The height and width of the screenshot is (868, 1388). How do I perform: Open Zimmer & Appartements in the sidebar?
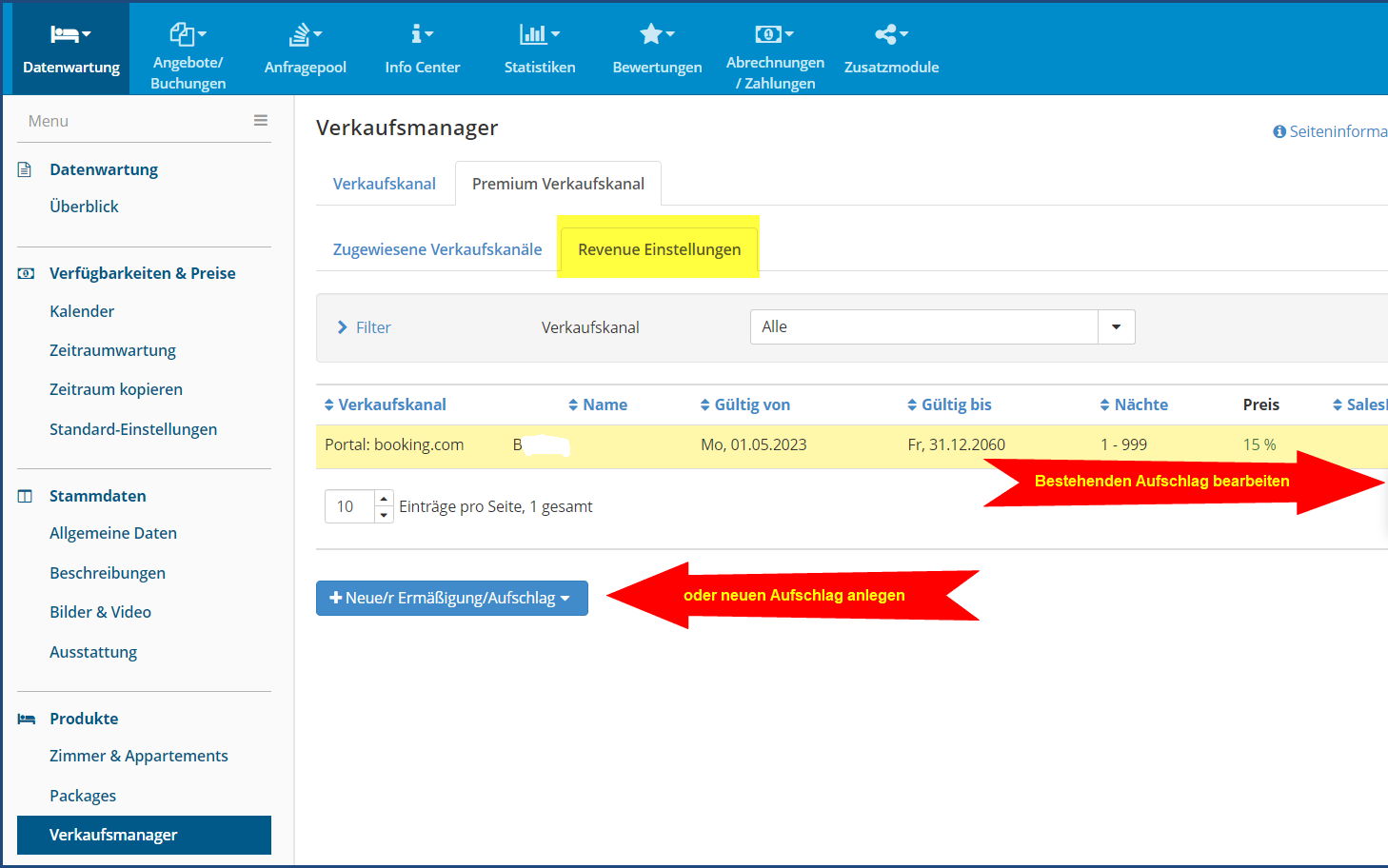[139, 756]
